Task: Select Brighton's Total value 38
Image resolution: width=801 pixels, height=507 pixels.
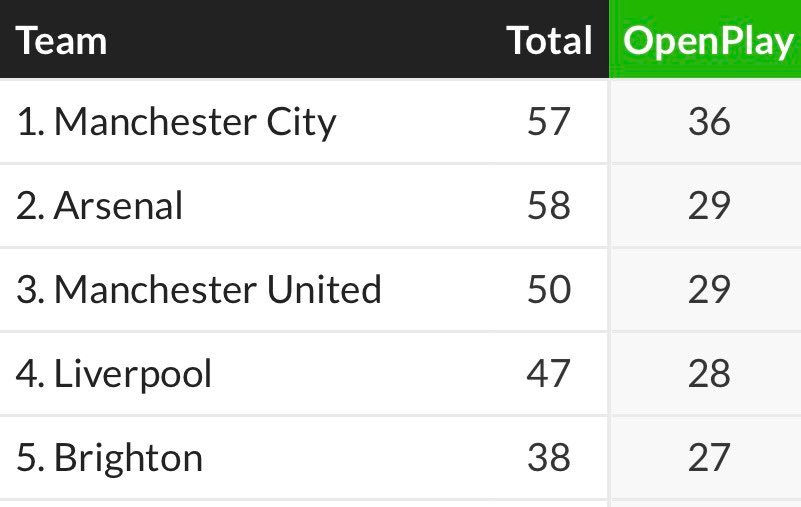Action: [x=548, y=458]
